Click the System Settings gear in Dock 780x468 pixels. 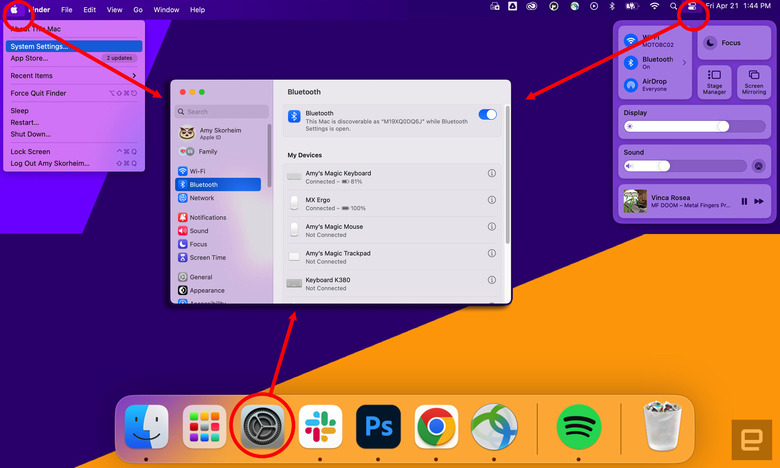[x=263, y=427]
